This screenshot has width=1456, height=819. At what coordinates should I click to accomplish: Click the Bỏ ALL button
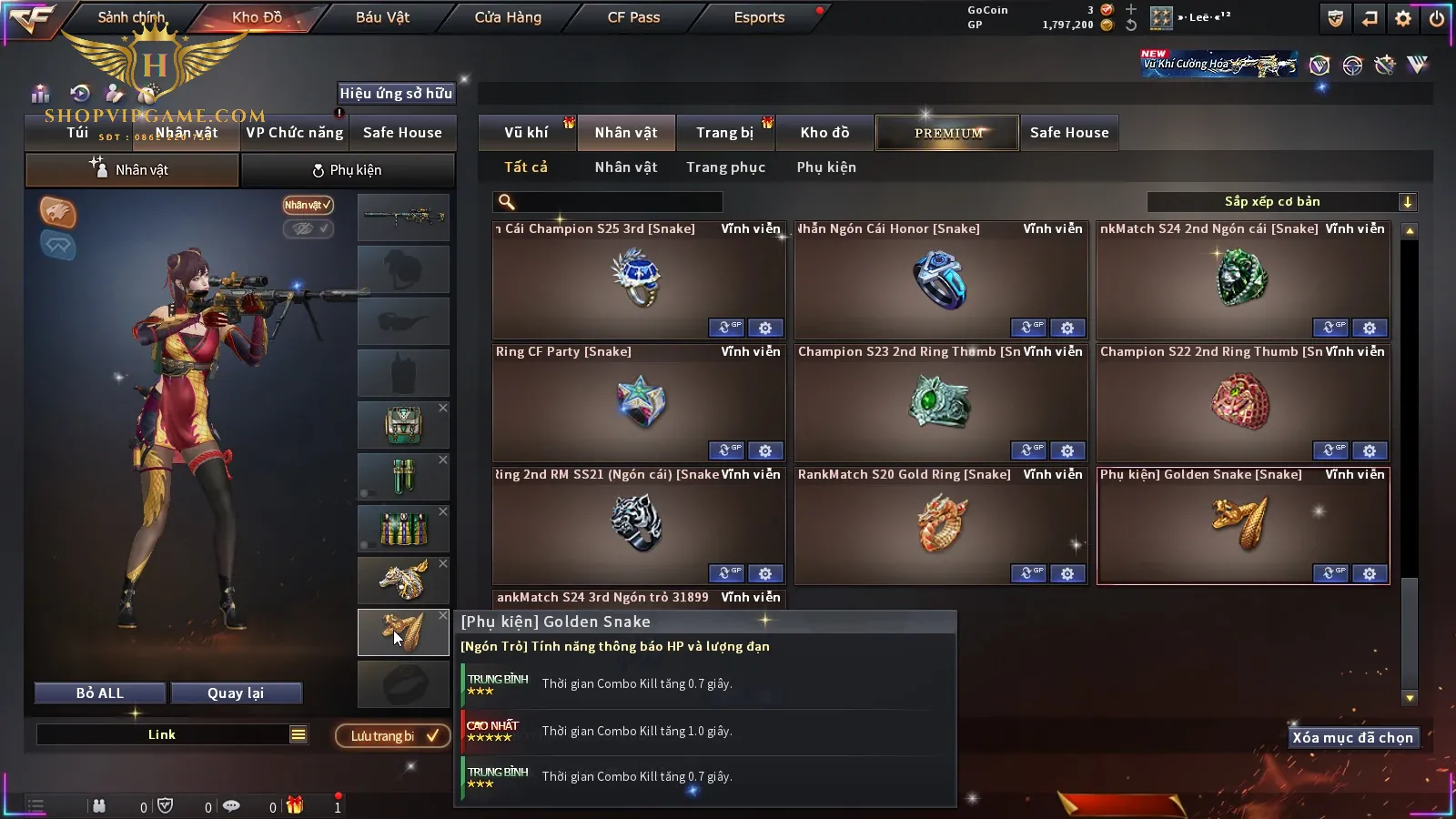(100, 693)
